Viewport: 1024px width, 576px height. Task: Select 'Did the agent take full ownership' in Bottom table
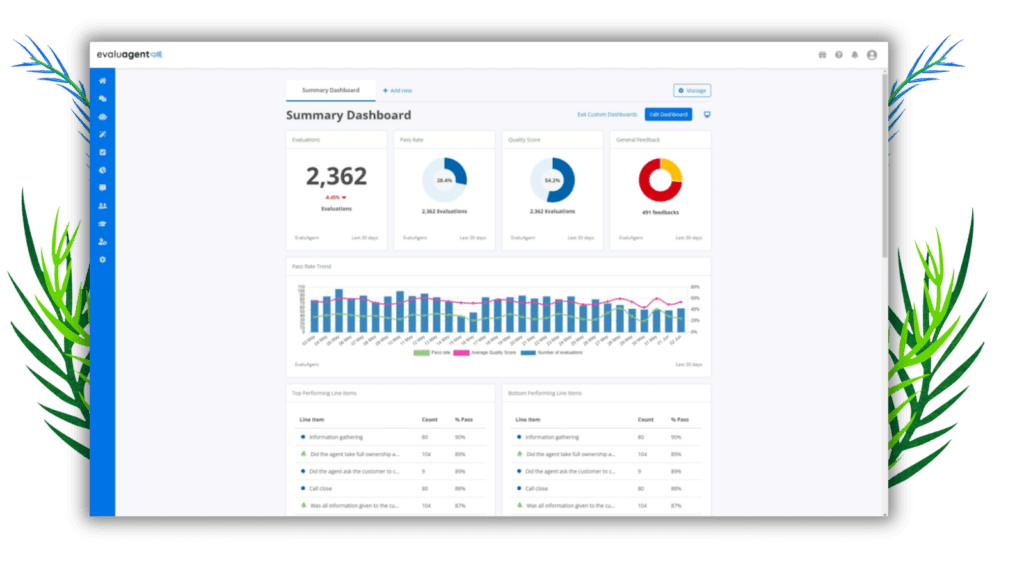click(x=607, y=454)
